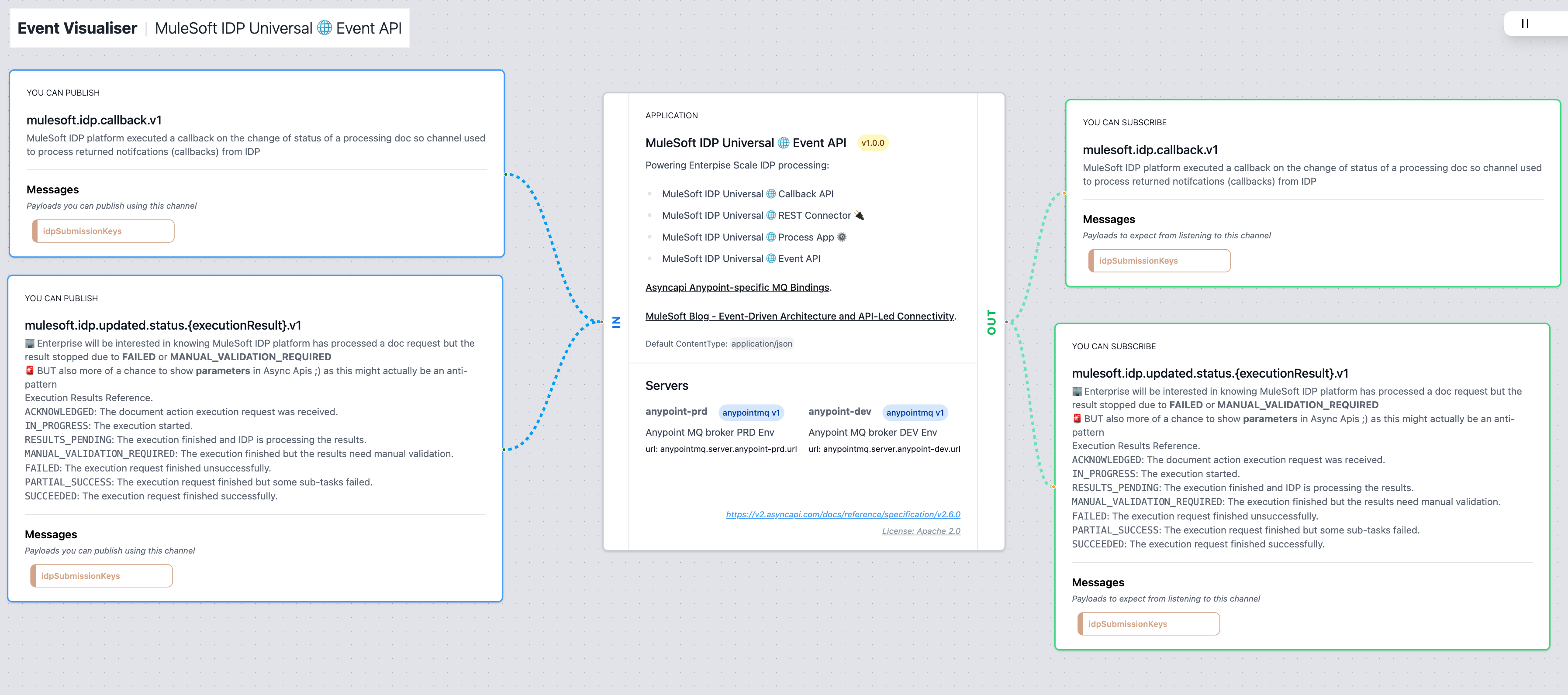Select idpSubmissionKeys in publish updated.status card
Screen dimensions: 1568x695
coord(101,576)
